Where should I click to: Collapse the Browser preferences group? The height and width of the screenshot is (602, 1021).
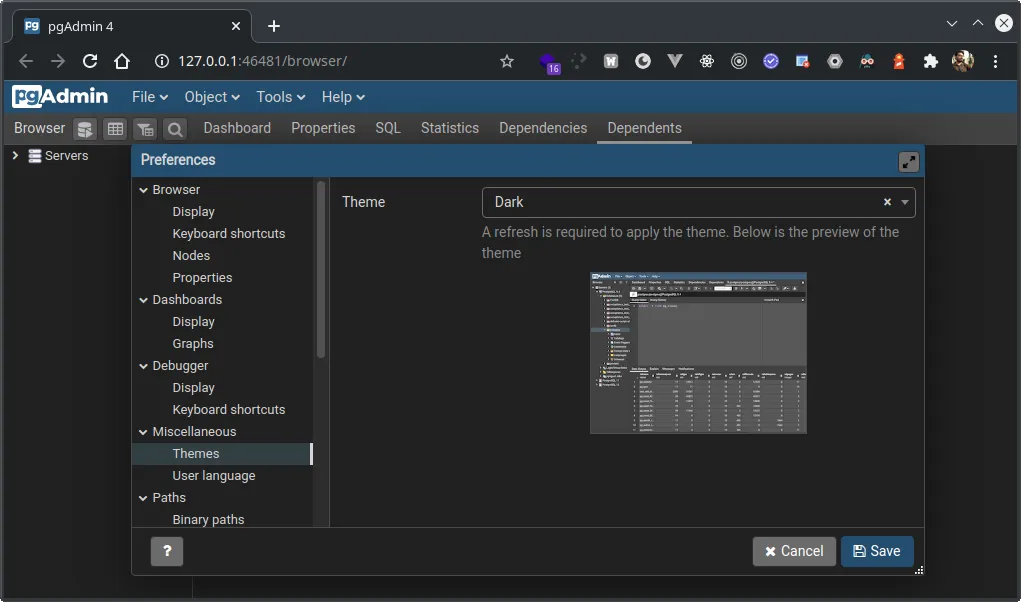pos(143,190)
